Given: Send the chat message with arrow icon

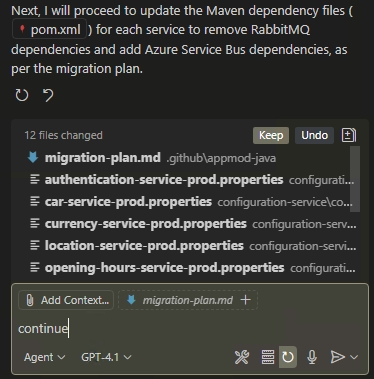Looking at the screenshot, I should click(337, 357).
